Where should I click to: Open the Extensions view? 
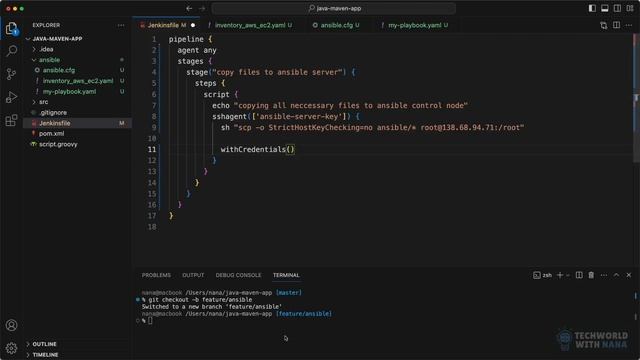tap(11, 120)
